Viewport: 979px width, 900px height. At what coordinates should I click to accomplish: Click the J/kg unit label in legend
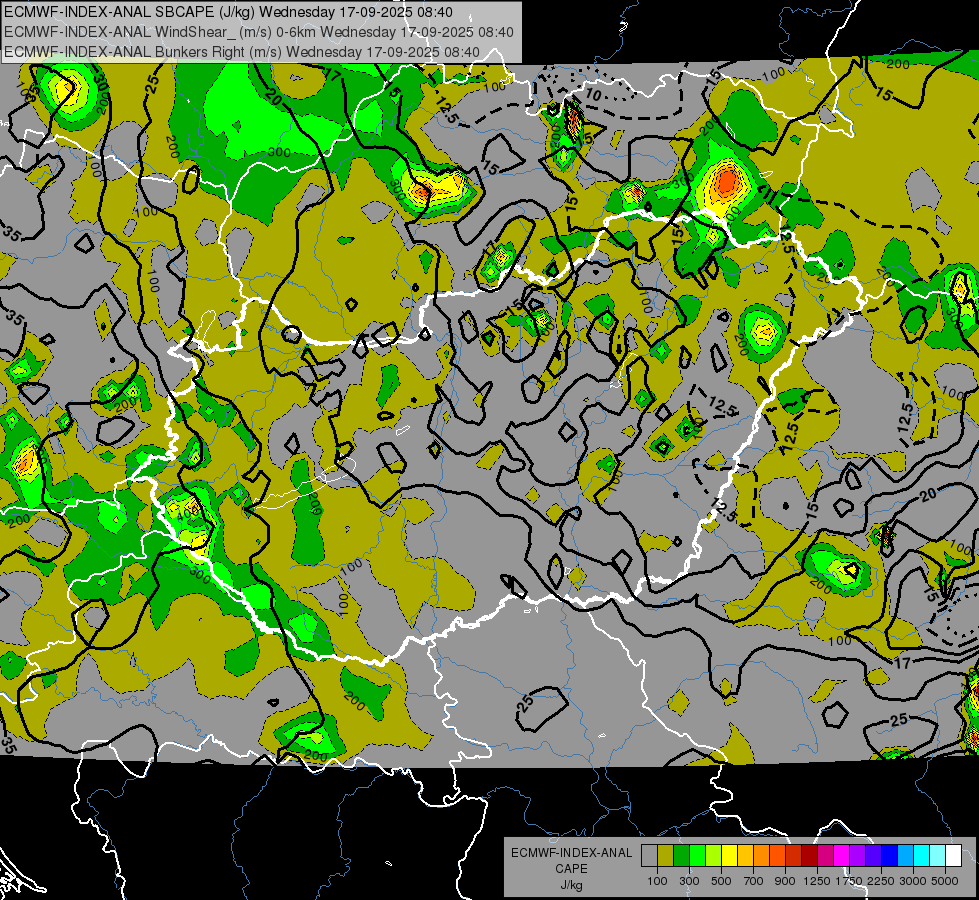click(571, 885)
